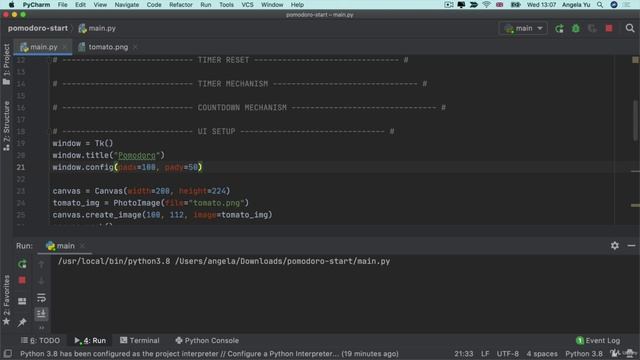Close the main.py editor tab
The height and width of the screenshot is (360, 640).
pos(64,47)
